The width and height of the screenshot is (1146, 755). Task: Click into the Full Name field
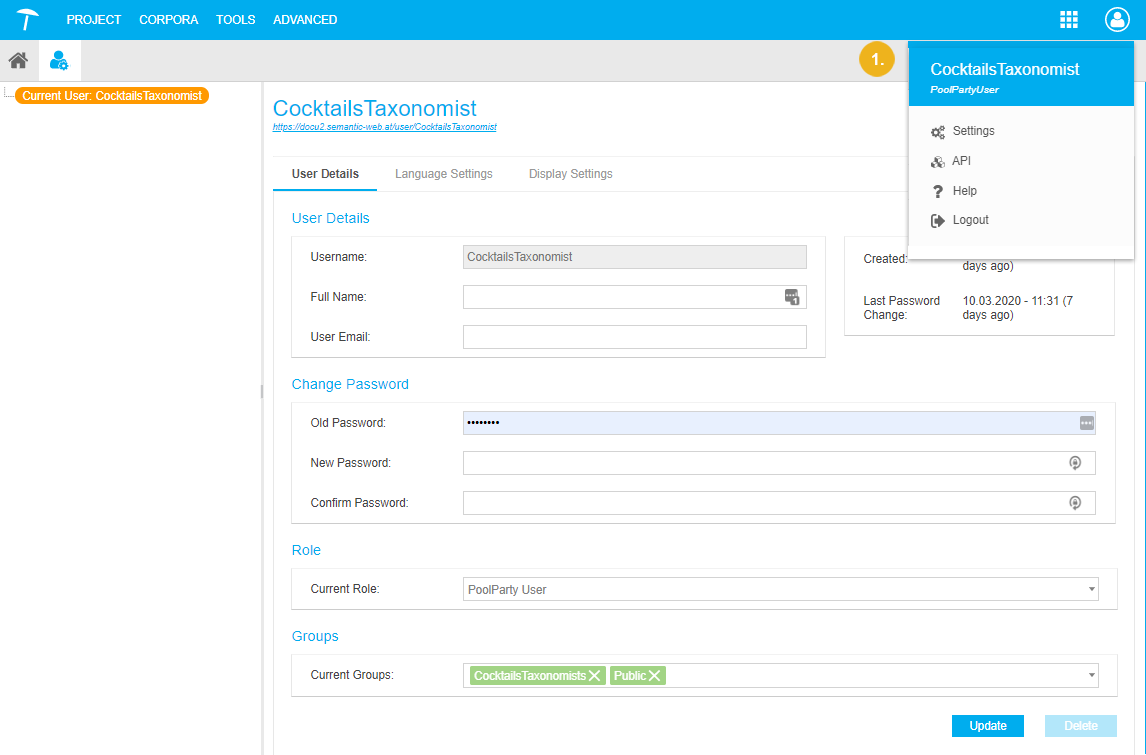(634, 297)
